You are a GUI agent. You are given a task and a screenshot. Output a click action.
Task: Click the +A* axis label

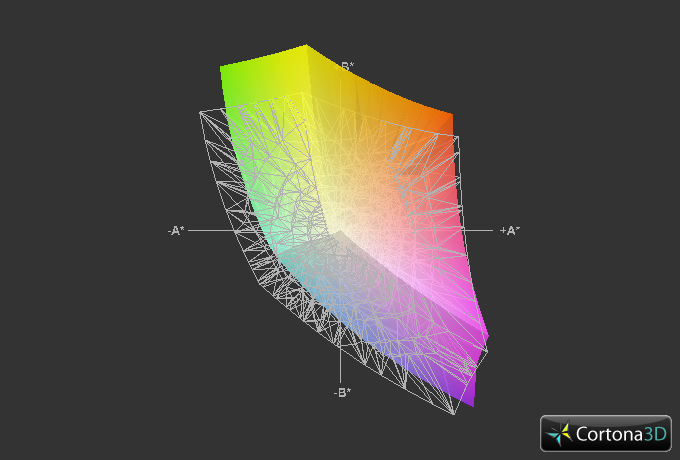pyautogui.click(x=510, y=231)
